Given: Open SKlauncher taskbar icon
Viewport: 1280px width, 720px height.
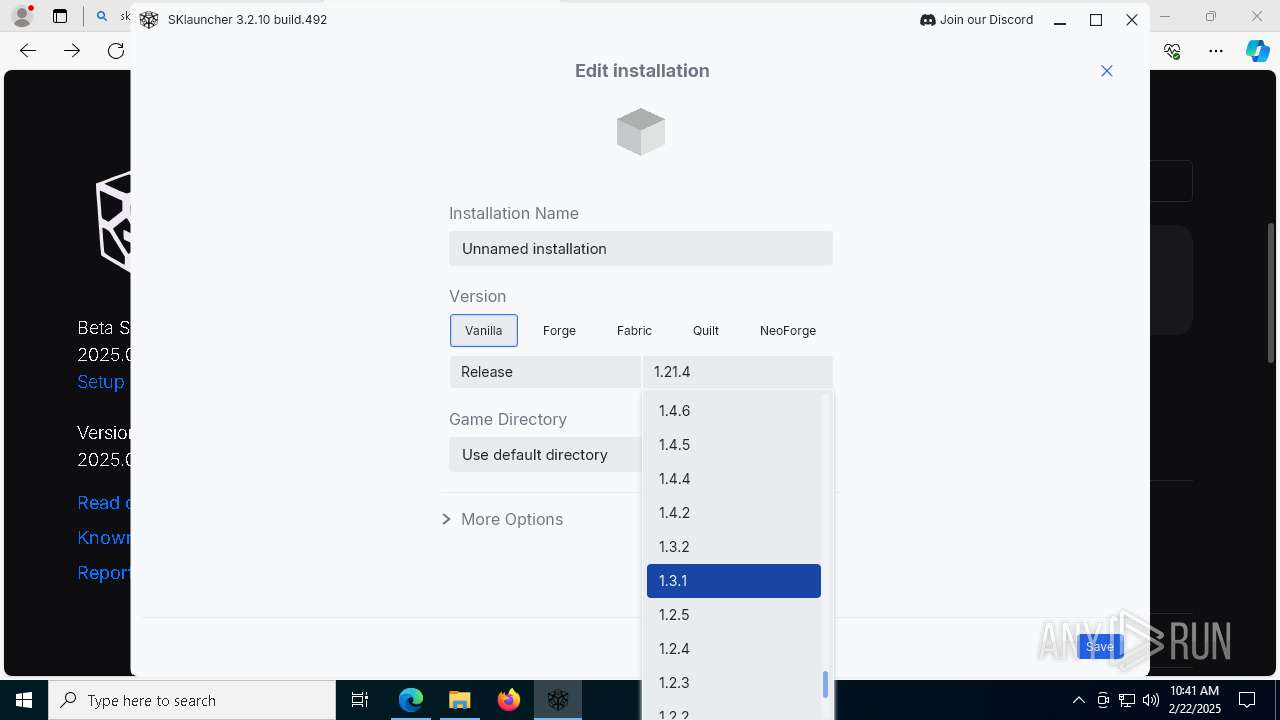Looking at the screenshot, I should pyautogui.click(x=558, y=701).
